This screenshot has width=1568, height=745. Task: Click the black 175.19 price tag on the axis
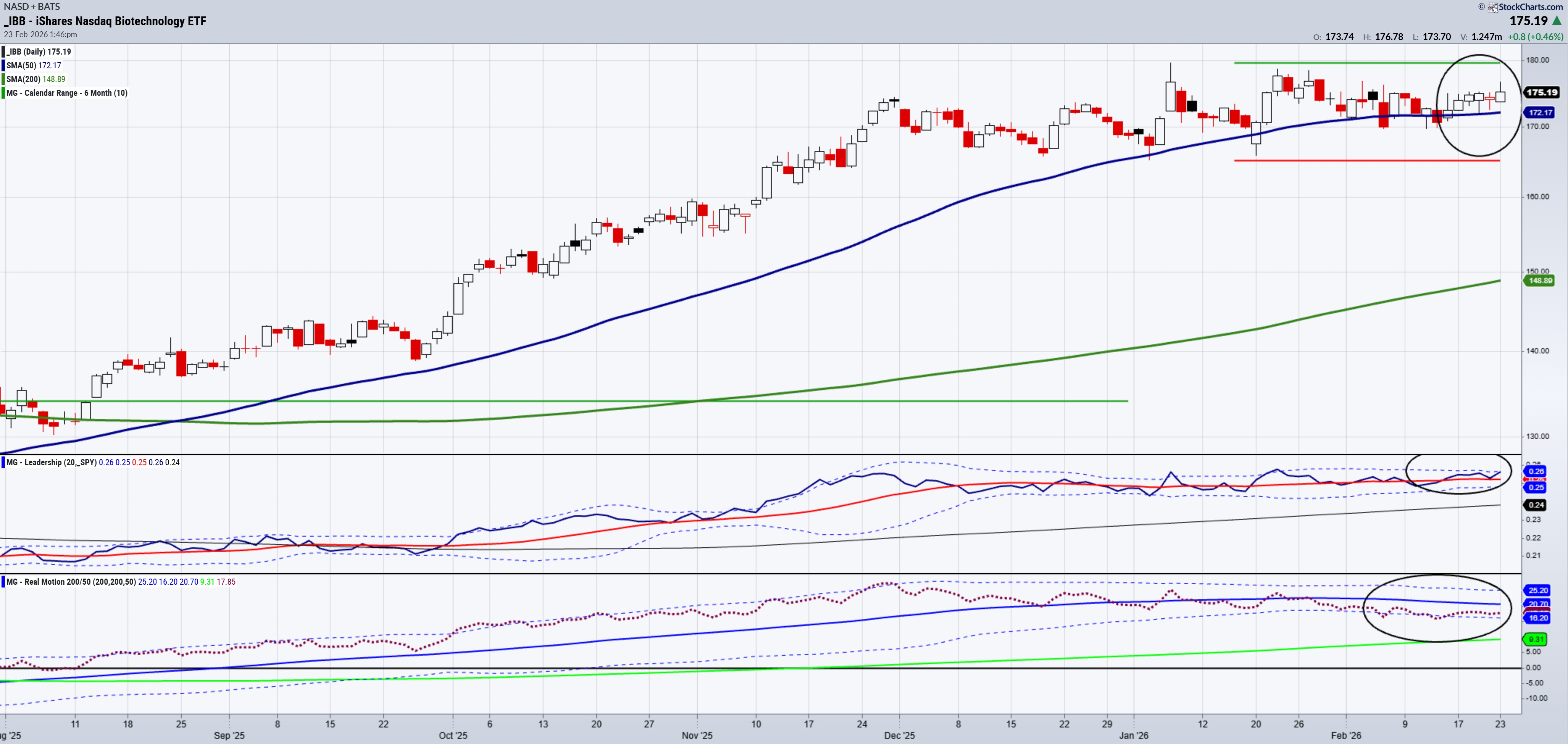pos(1541,92)
